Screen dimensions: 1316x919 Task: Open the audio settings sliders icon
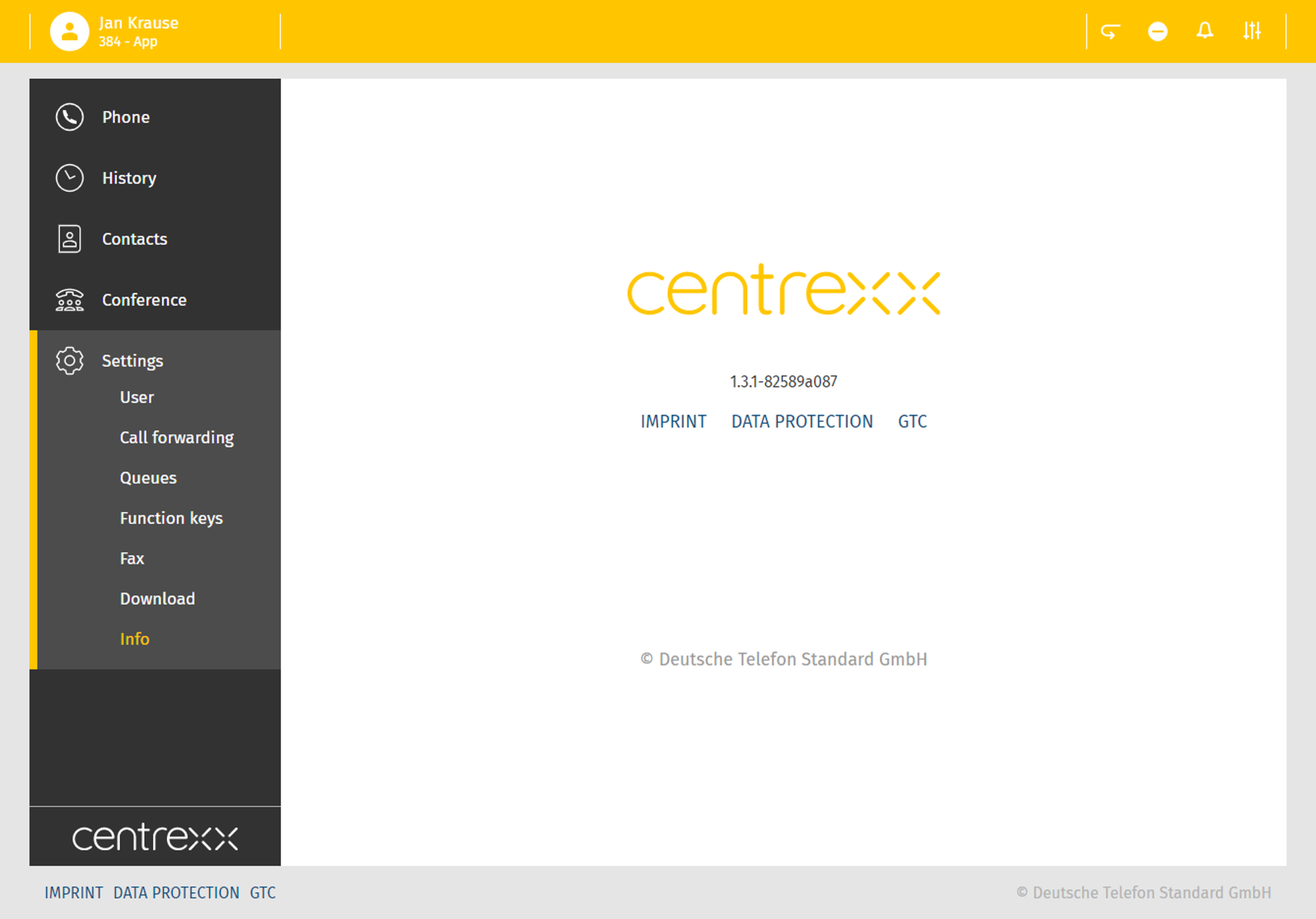(x=1252, y=31)
